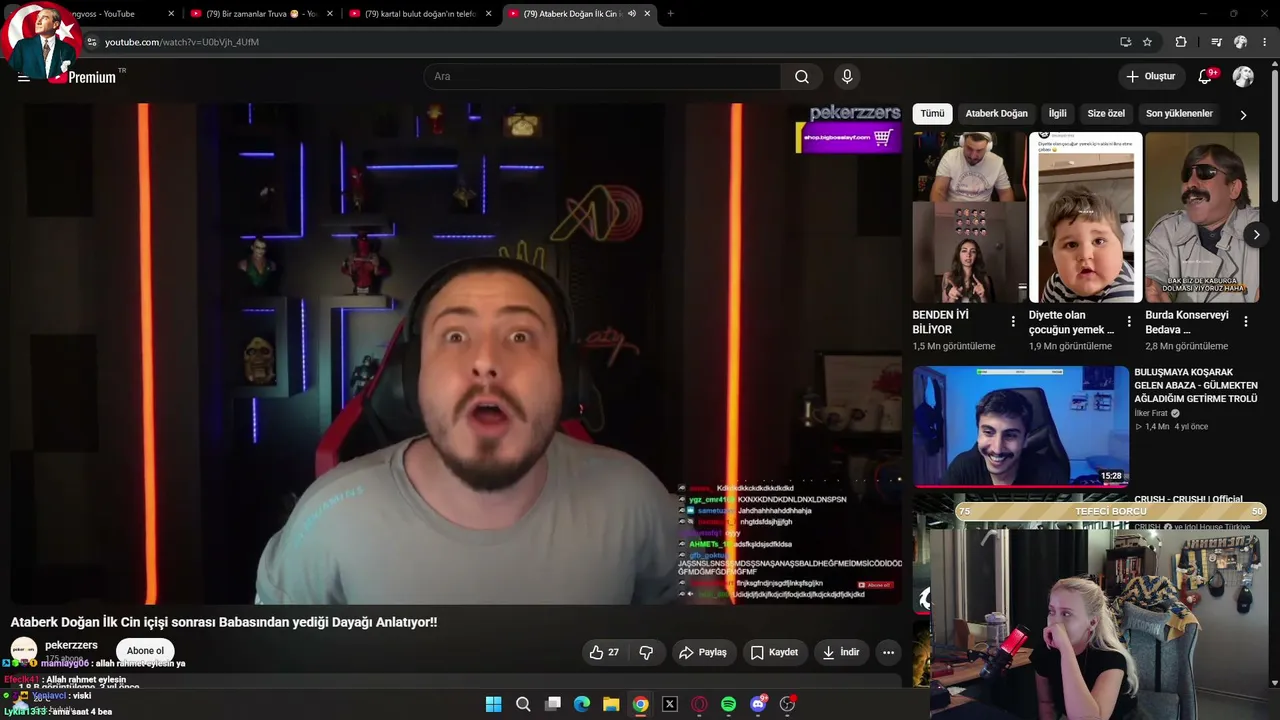Screen dimensions: 1280x720
Task: Open the pekerzzers channel avatar
Action: point(24,651)
